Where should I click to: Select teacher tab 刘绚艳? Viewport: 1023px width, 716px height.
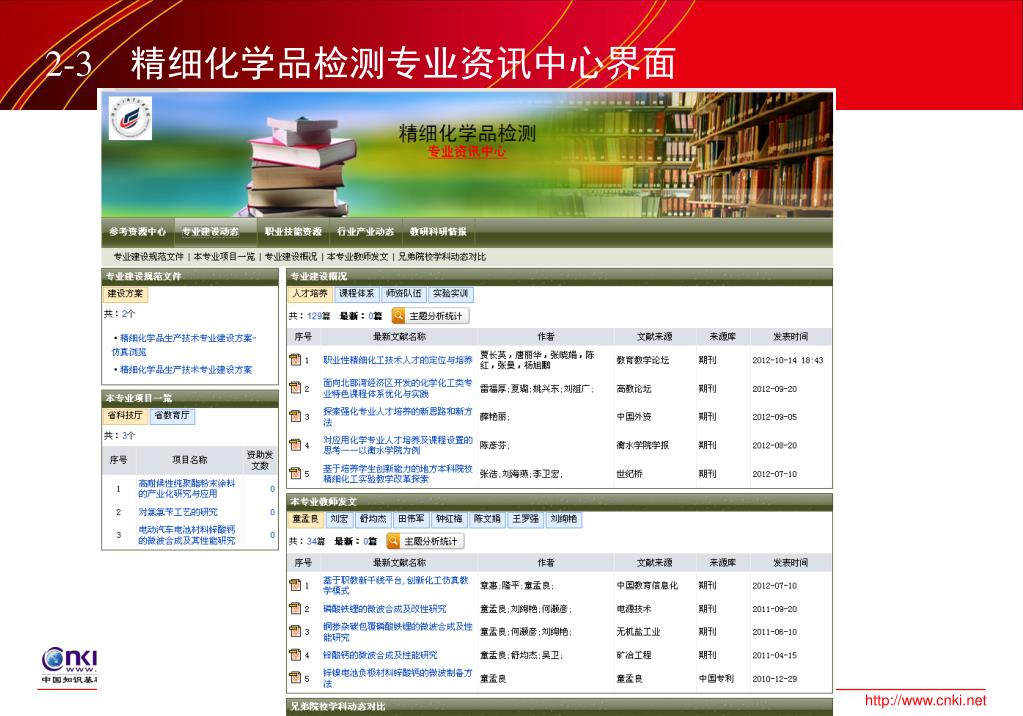pos(563,520)
